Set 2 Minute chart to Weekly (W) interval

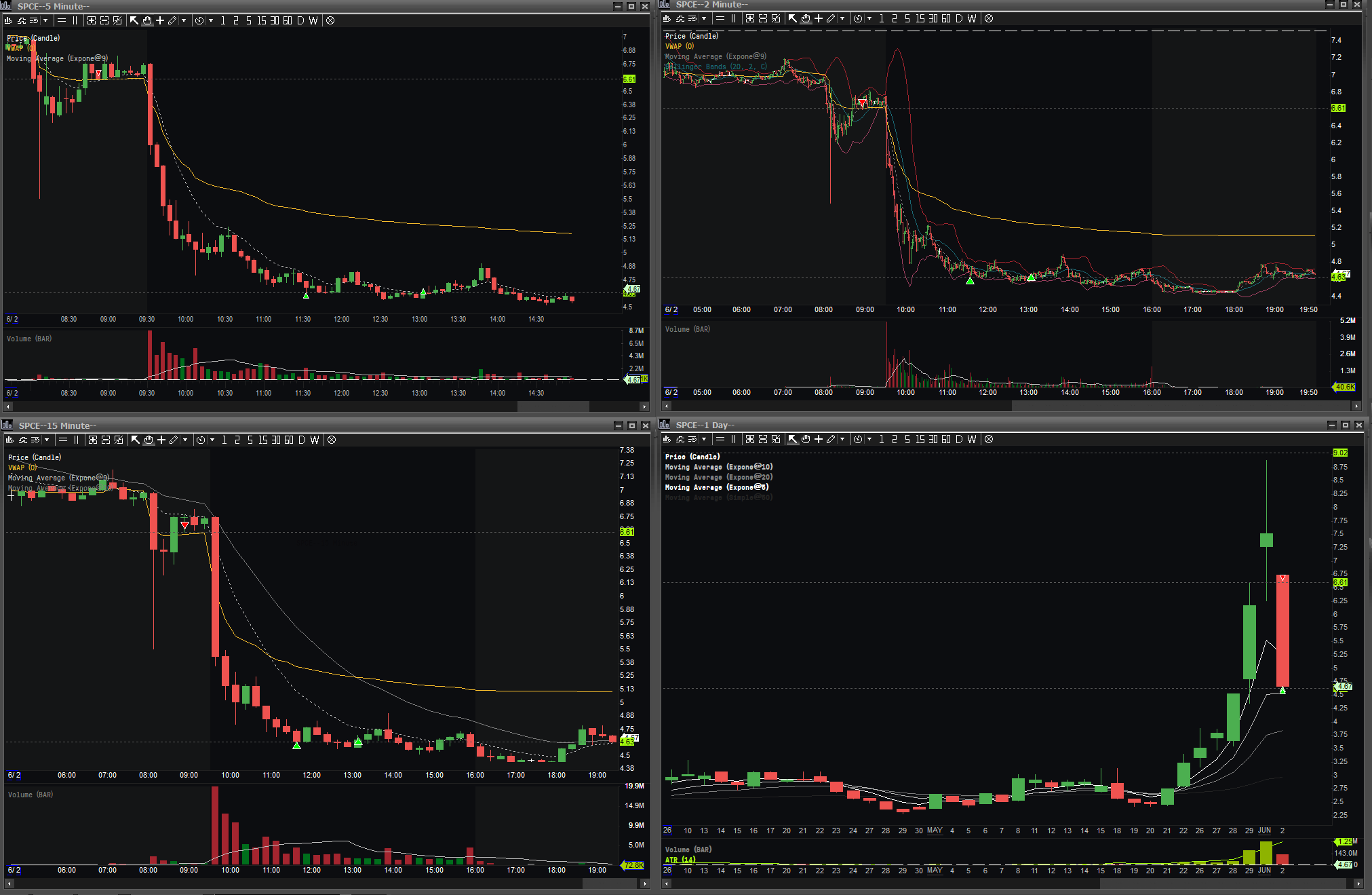972,18
